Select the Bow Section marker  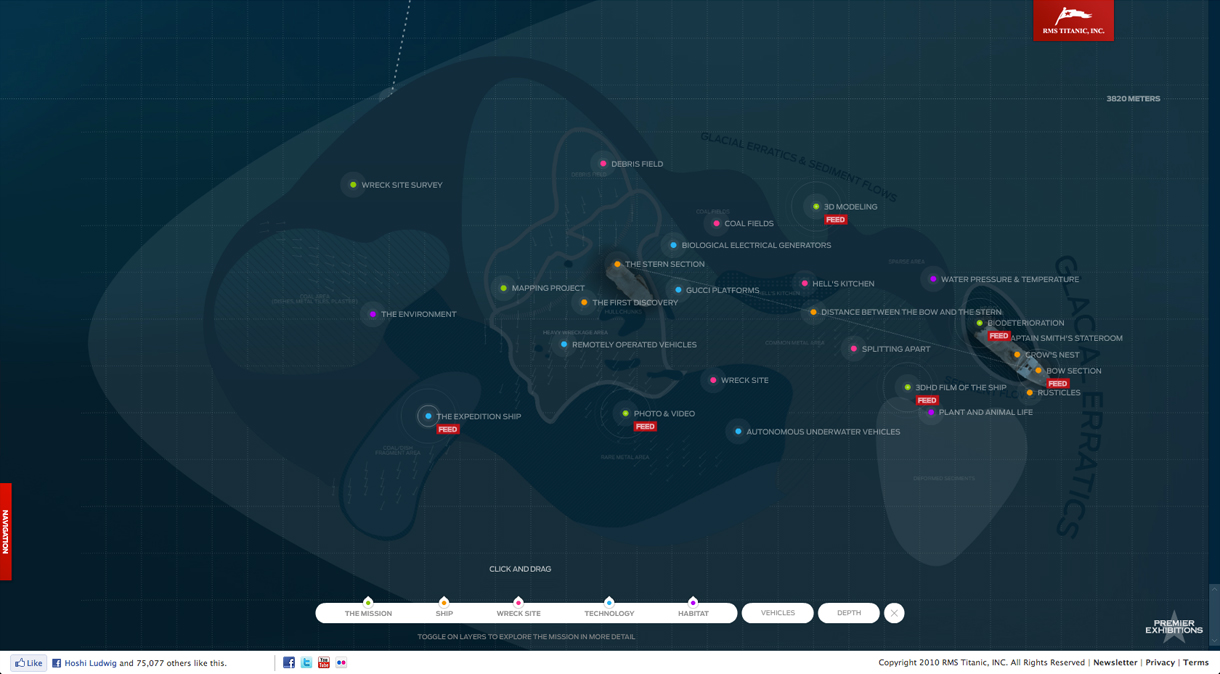pos(1038,371)
